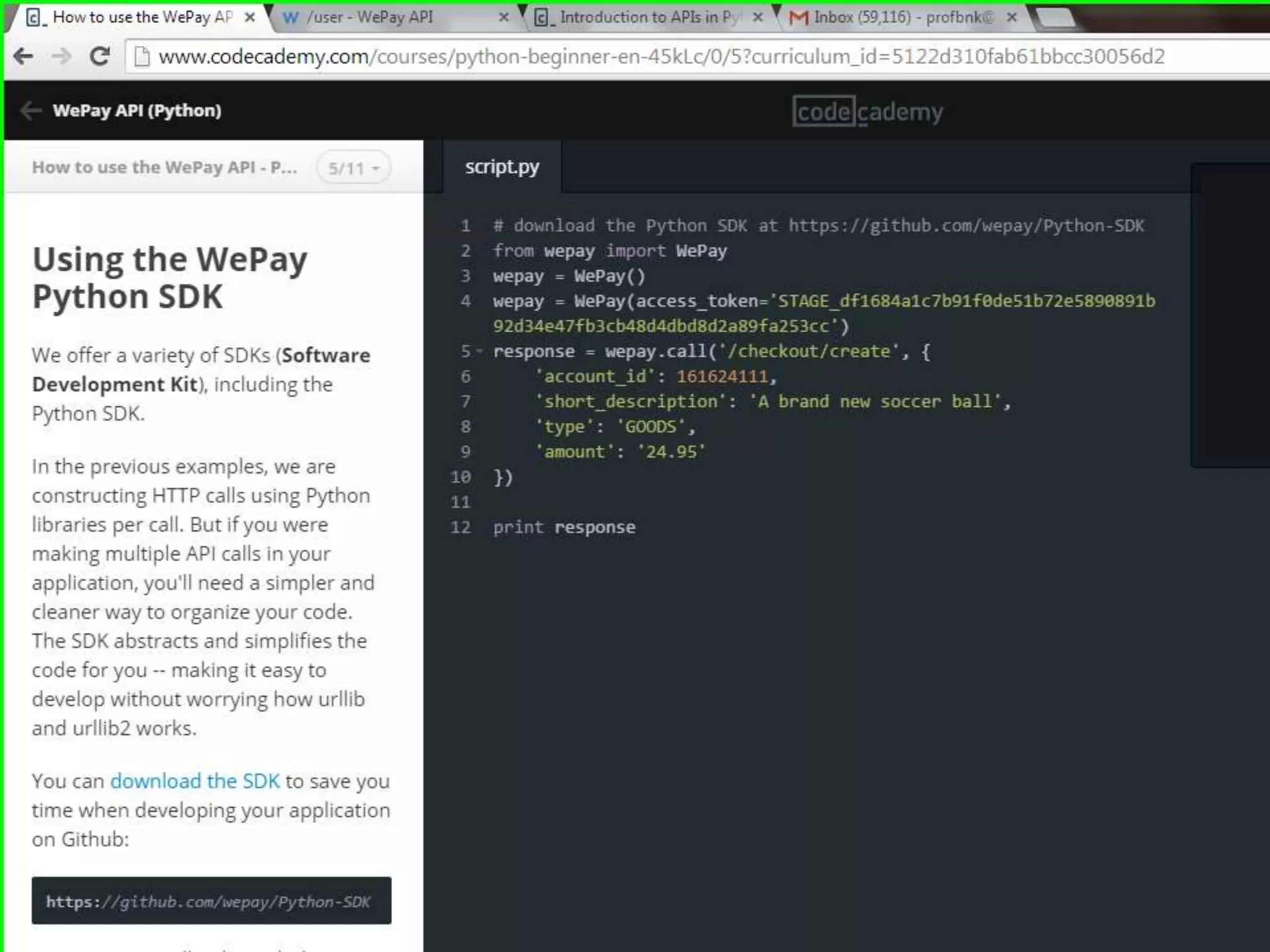The width and height of the screenshot is (1270, 952).
Task: Click the Software Development Kit bold text
Action: (201, 370)
